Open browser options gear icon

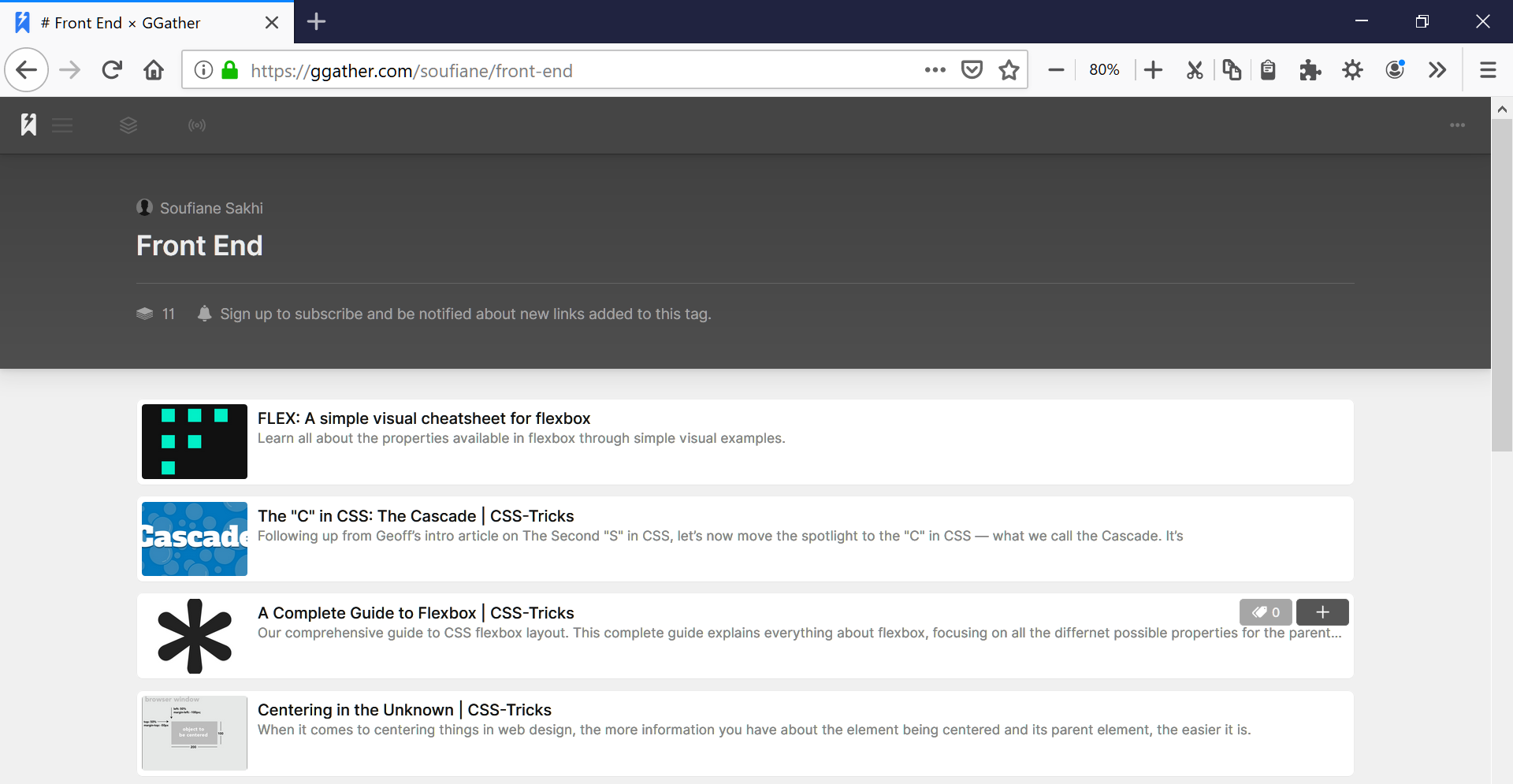coord(1353,70)
